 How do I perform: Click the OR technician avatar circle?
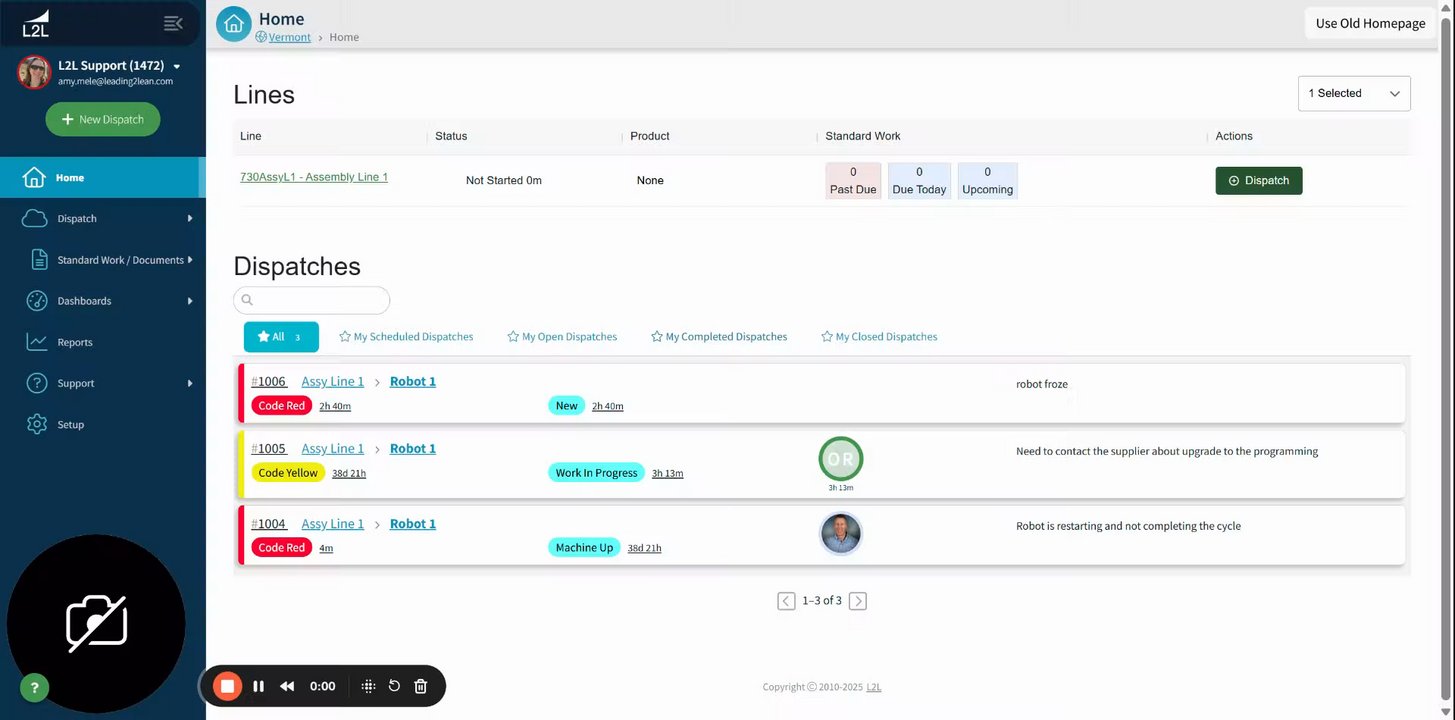[x=840, y=459]
